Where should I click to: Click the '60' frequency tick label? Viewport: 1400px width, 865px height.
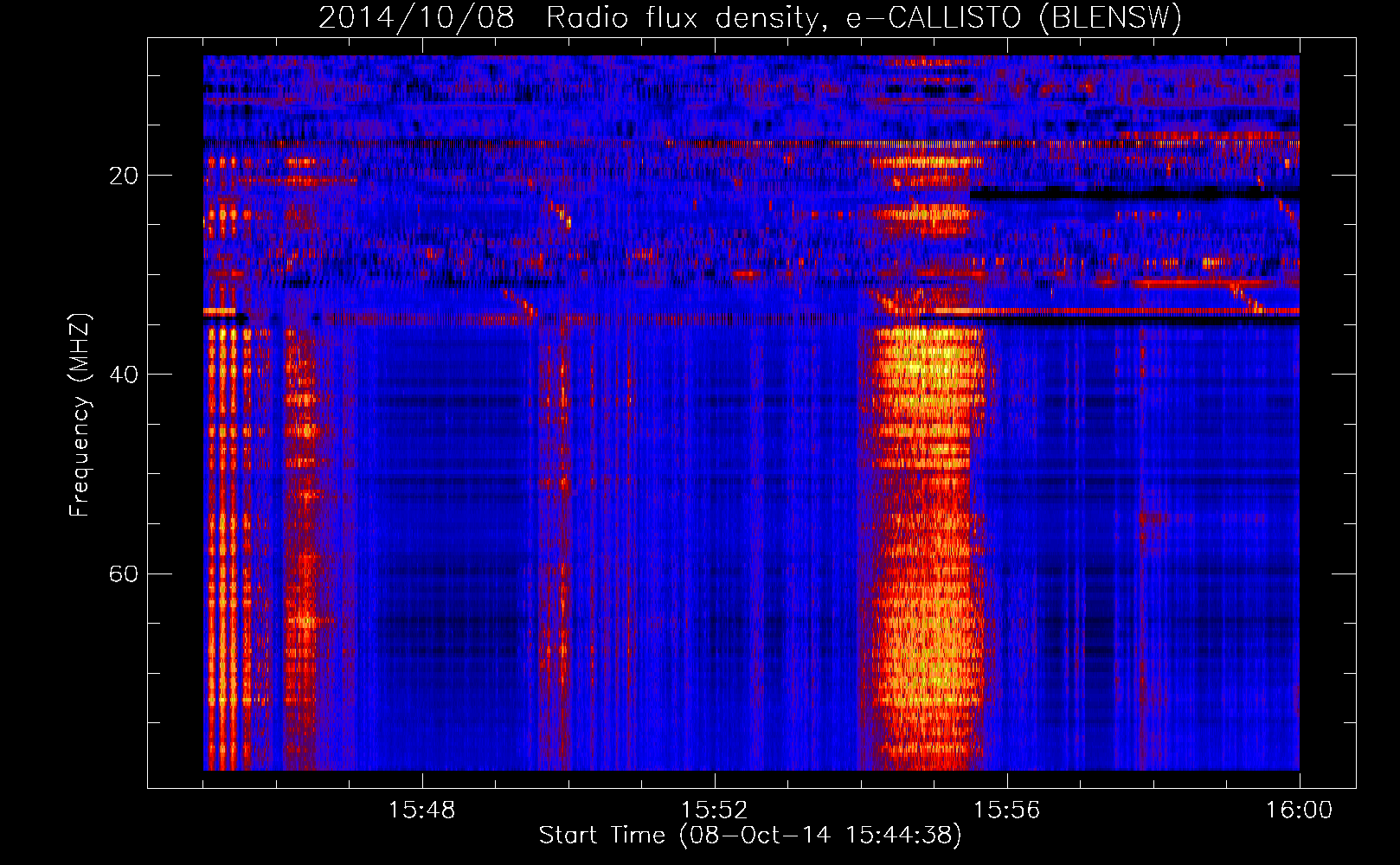point(123,573)
